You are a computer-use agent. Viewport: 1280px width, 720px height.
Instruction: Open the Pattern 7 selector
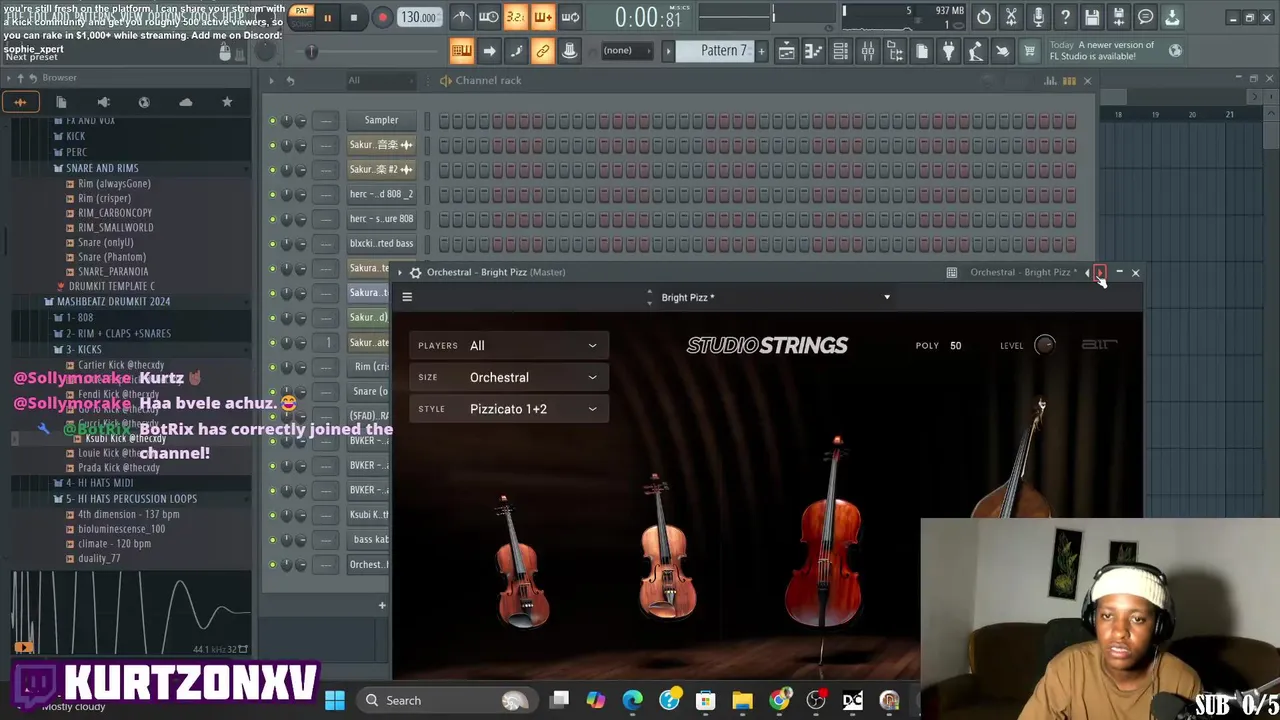[716, 51]
